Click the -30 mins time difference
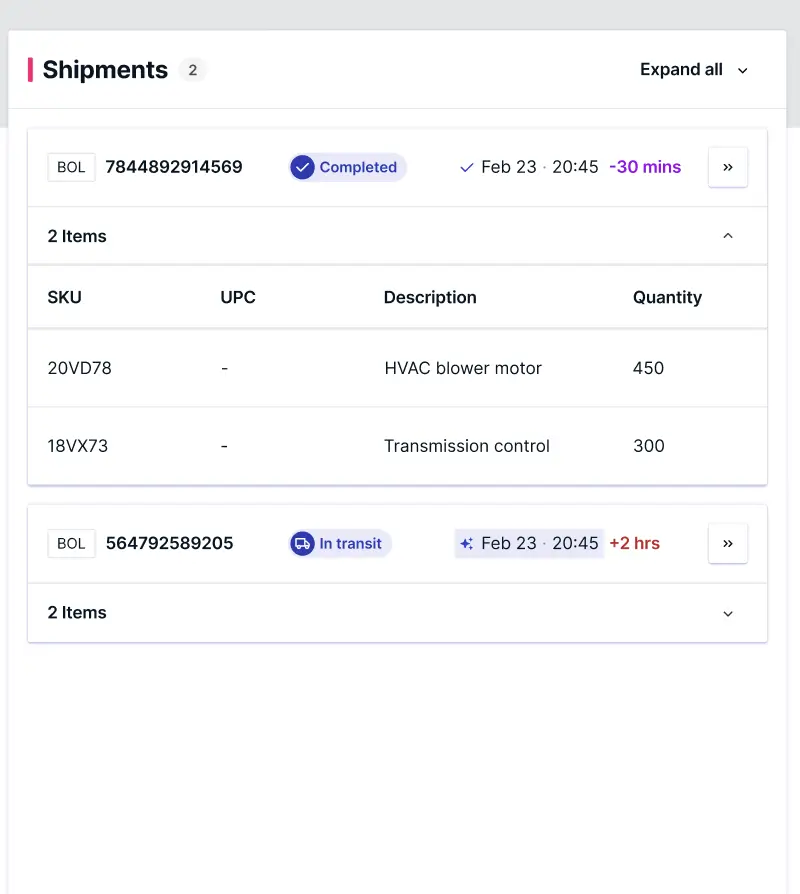This screenshot has width=800, height=894. pos(645,167)
